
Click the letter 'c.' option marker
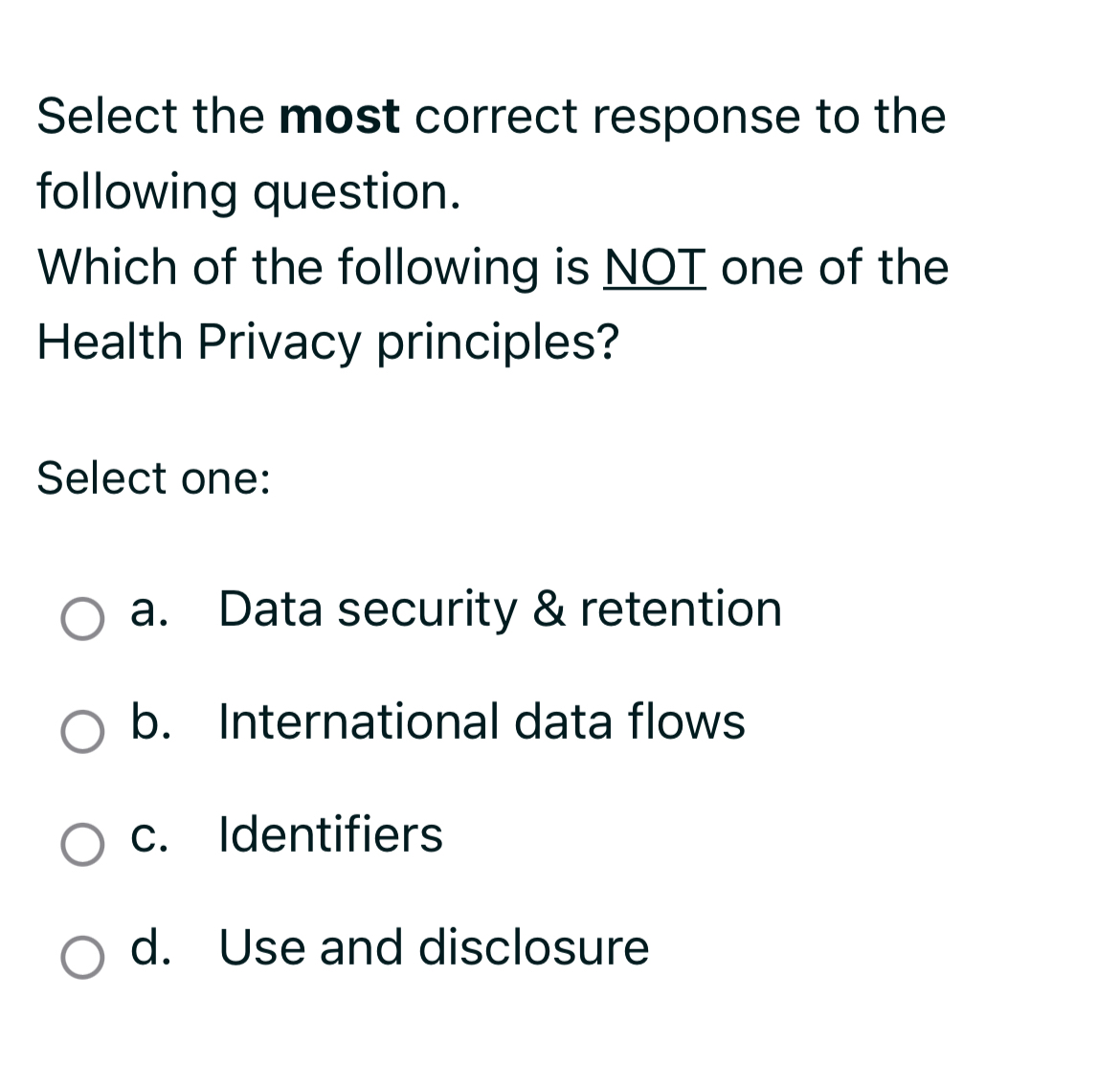tap(149, 837)
